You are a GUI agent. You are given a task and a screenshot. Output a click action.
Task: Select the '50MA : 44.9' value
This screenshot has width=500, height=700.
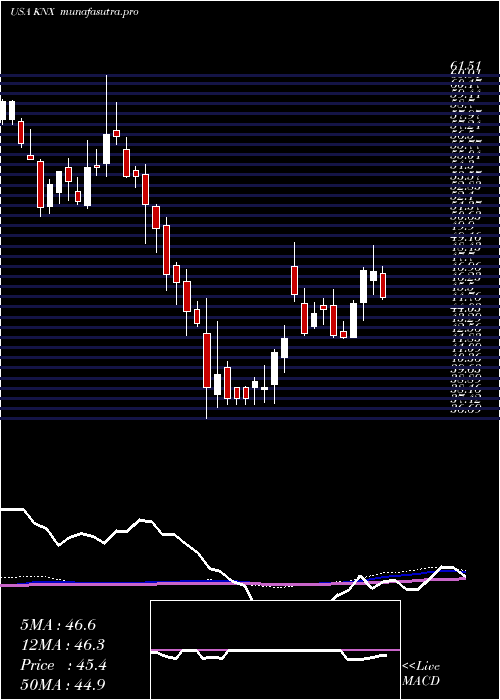point(63,685)
